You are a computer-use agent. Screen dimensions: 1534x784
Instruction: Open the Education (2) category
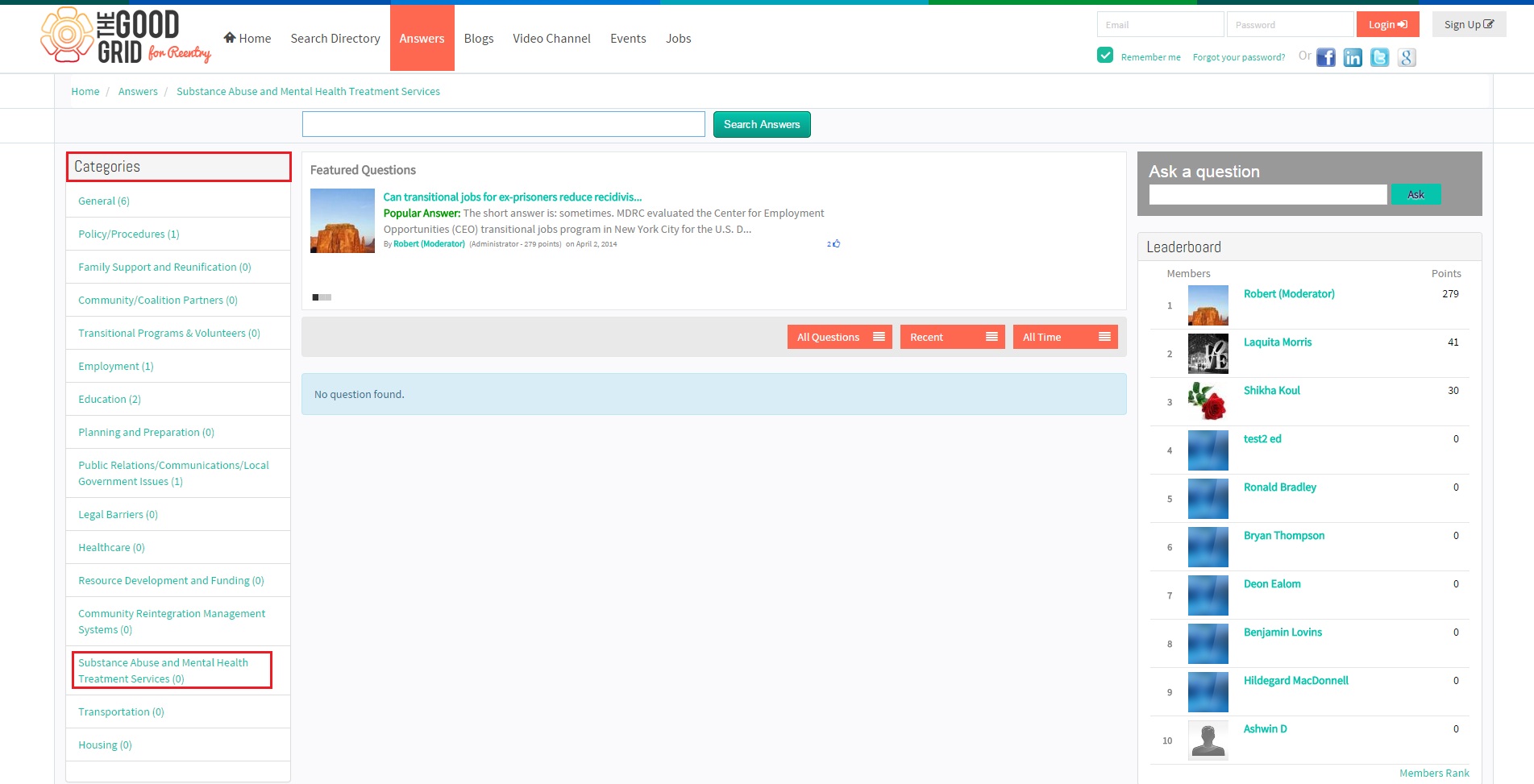[110, 399]
